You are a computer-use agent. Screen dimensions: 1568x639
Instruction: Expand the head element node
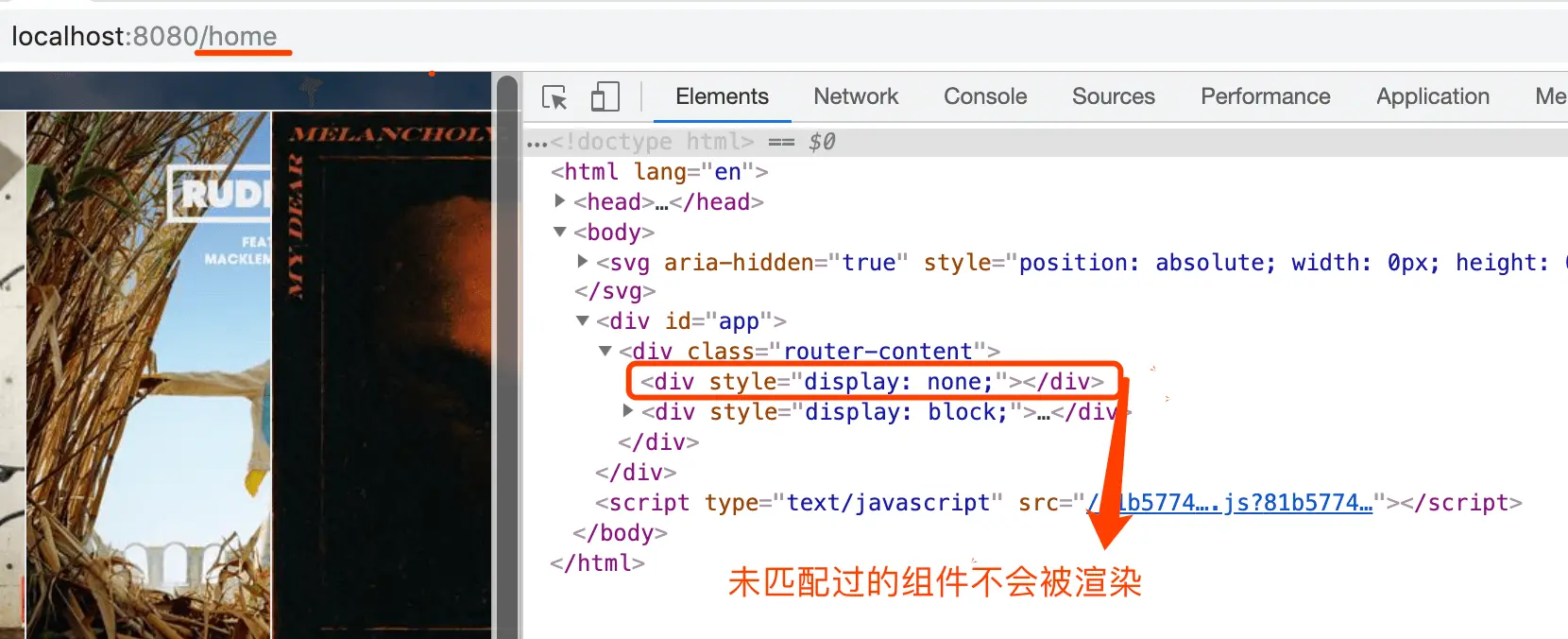560,200
